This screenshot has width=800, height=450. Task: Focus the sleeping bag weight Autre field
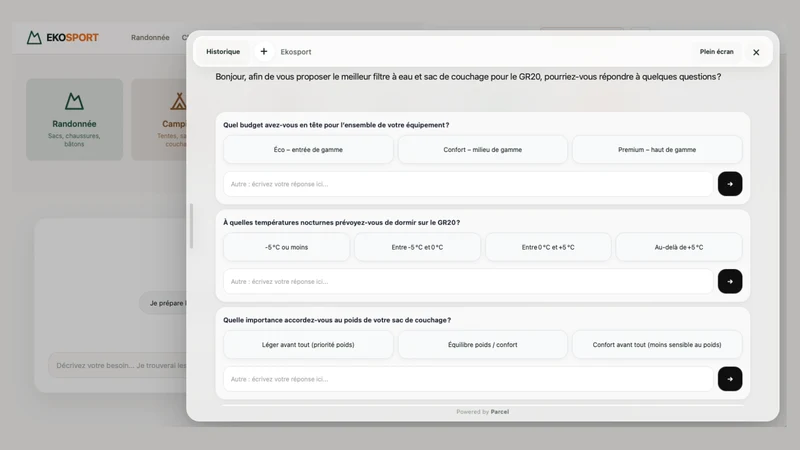[x=468, y=379]
